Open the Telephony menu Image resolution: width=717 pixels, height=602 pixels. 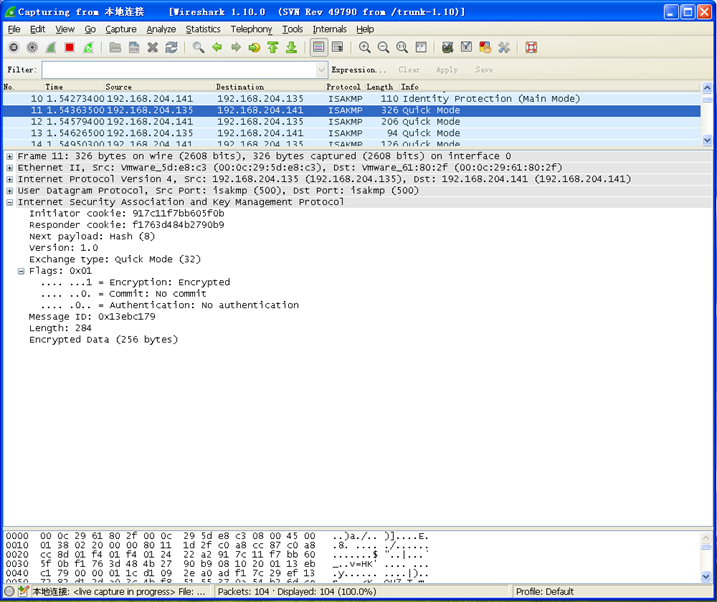[x=251, y=29]
